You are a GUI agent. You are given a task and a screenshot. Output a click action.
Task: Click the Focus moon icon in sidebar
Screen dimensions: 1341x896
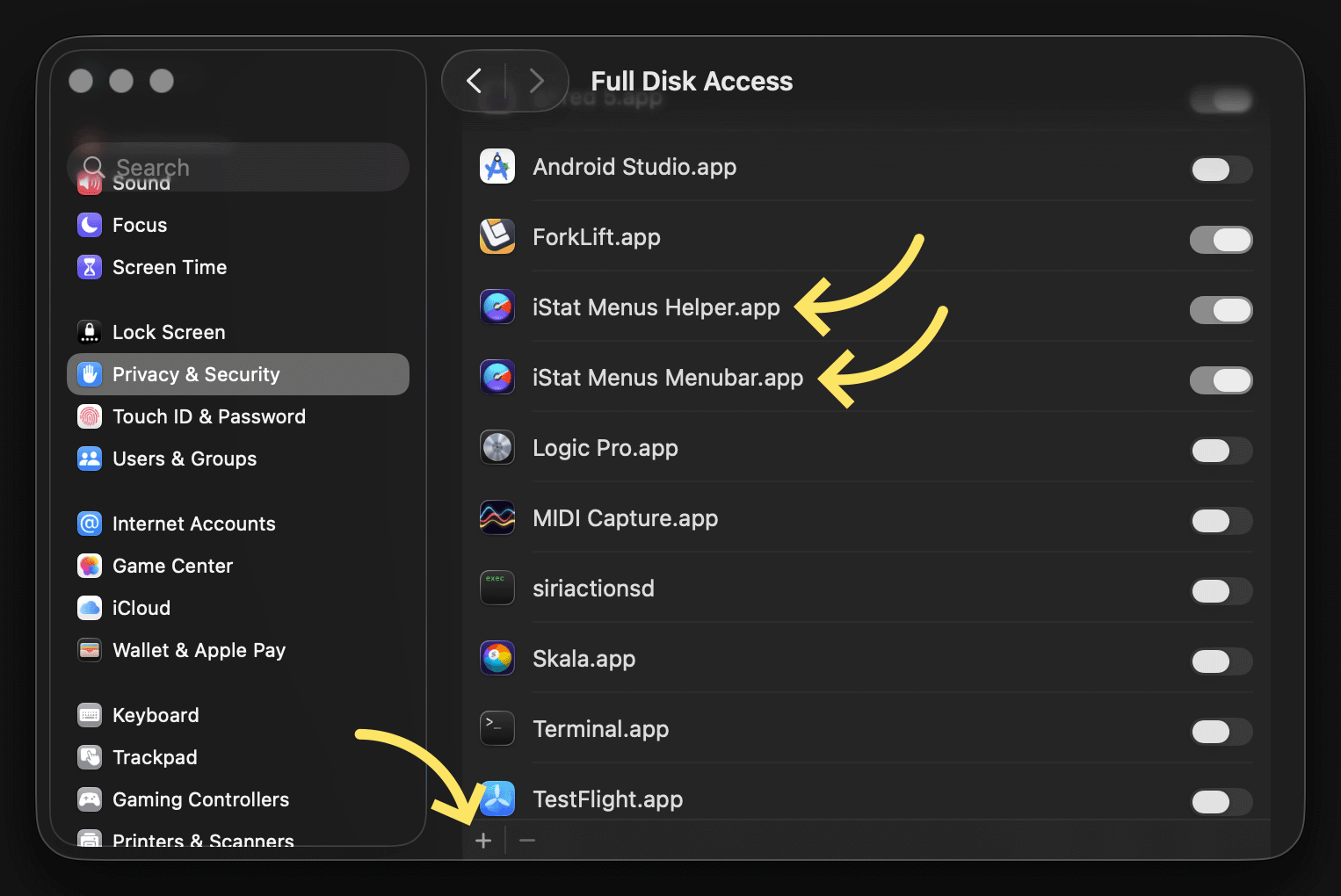(x=90, y=225)
